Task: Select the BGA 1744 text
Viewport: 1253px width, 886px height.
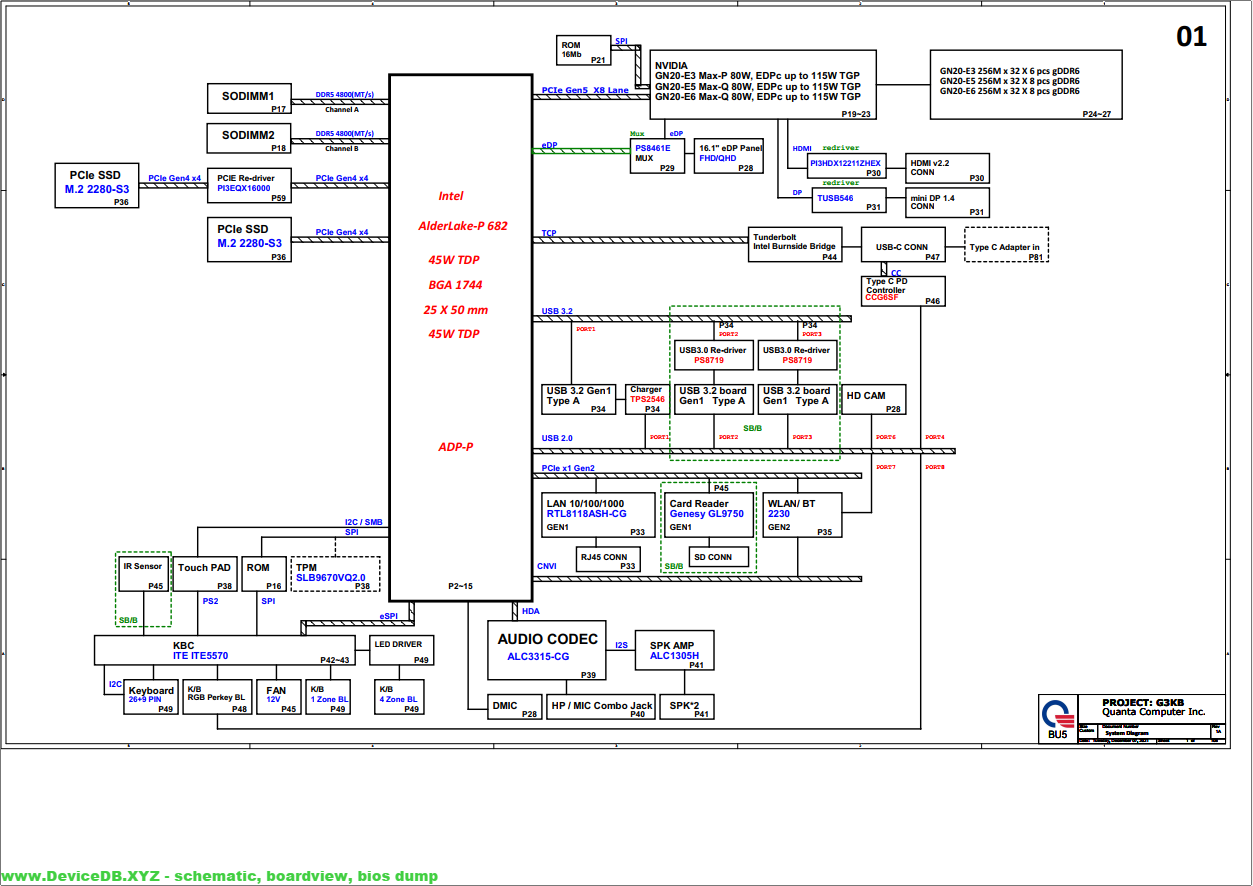Action: pos(455,285)
